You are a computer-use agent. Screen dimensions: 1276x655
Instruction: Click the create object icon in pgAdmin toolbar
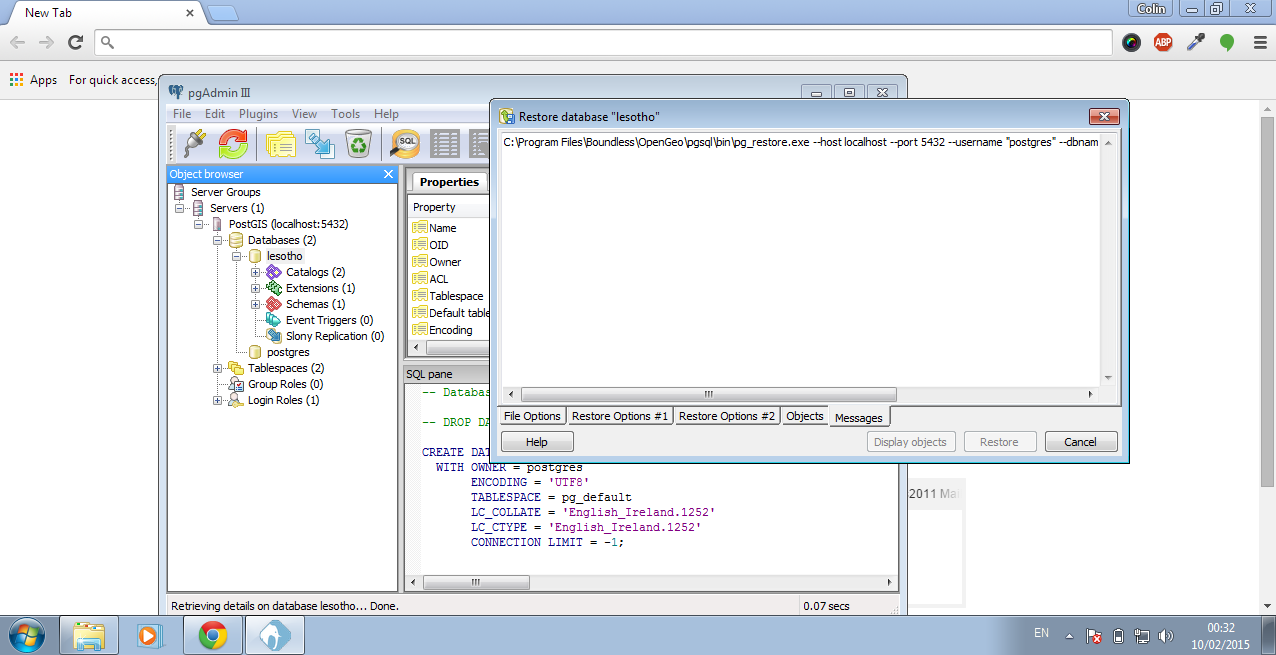tap(320, 144)
